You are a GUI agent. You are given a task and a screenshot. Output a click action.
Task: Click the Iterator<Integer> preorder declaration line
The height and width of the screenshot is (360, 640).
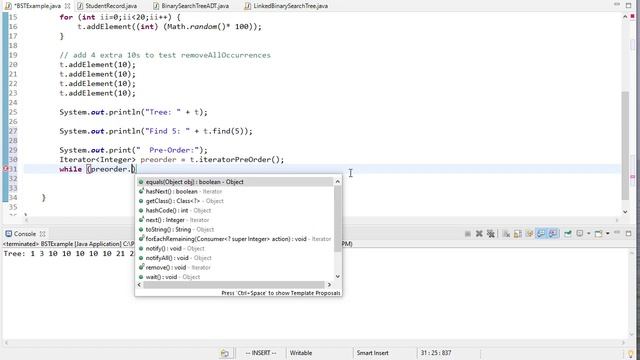(x=171, y=160)
